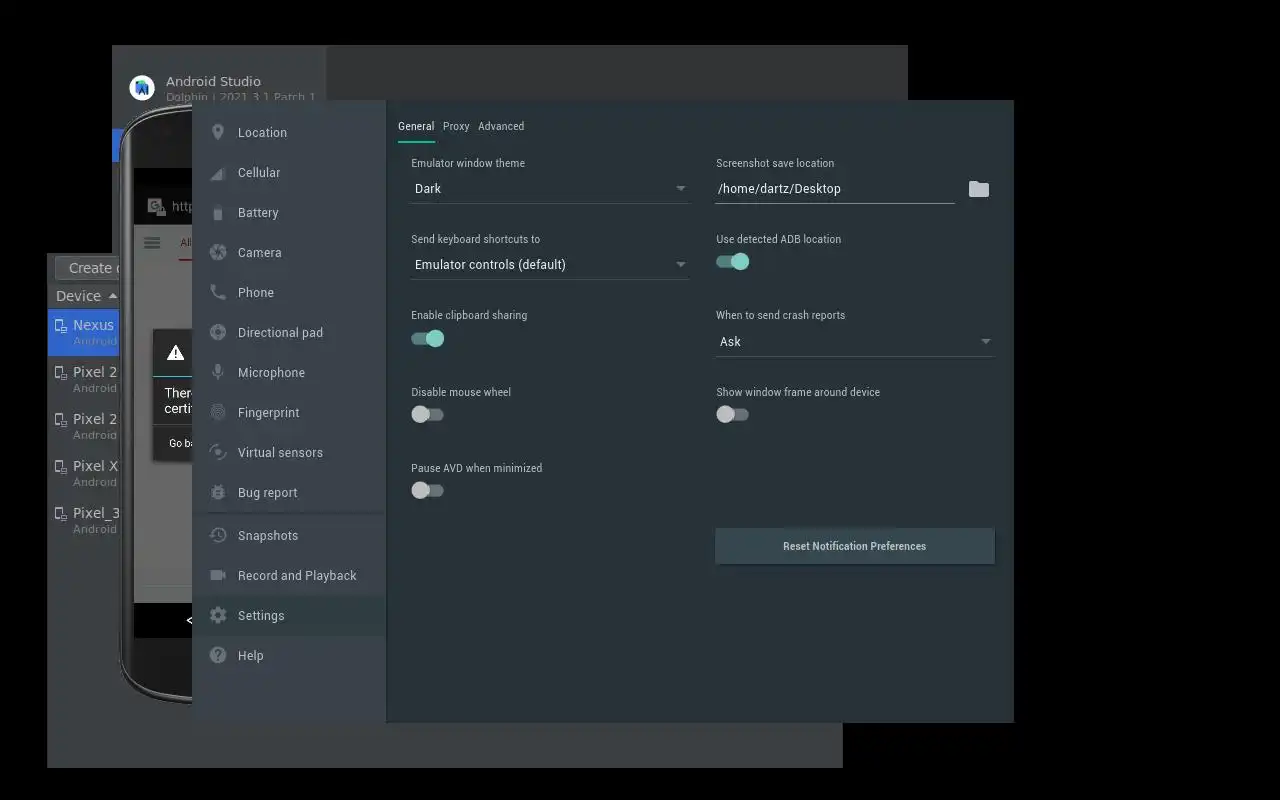Image resolution: width=1280 pixels, height=800 pixels.
Task: Click the Battery label in sidebar
Action: click(x=258, y=213)
